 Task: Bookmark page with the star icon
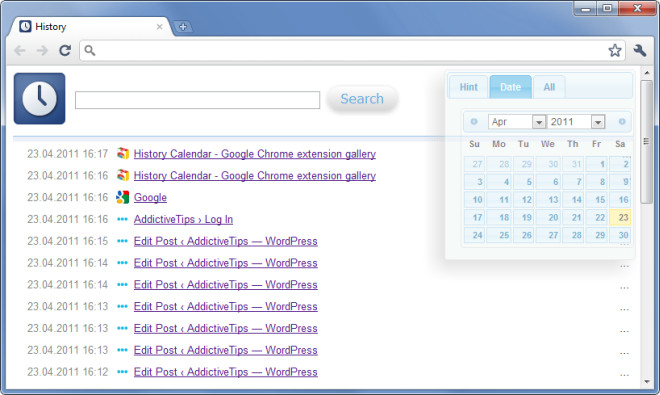[x=615, y=51]
